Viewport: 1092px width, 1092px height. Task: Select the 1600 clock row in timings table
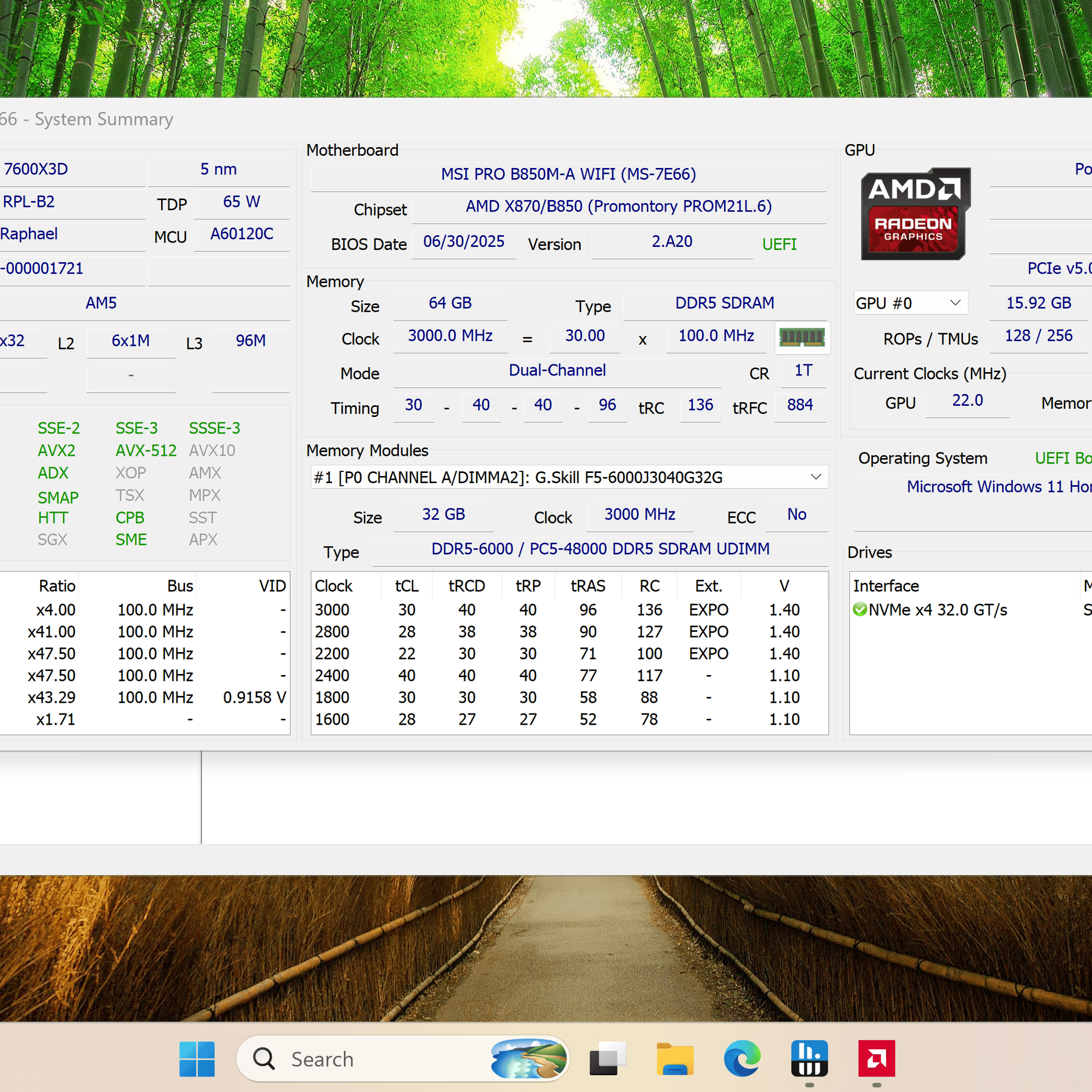click(x=569, y=719)
